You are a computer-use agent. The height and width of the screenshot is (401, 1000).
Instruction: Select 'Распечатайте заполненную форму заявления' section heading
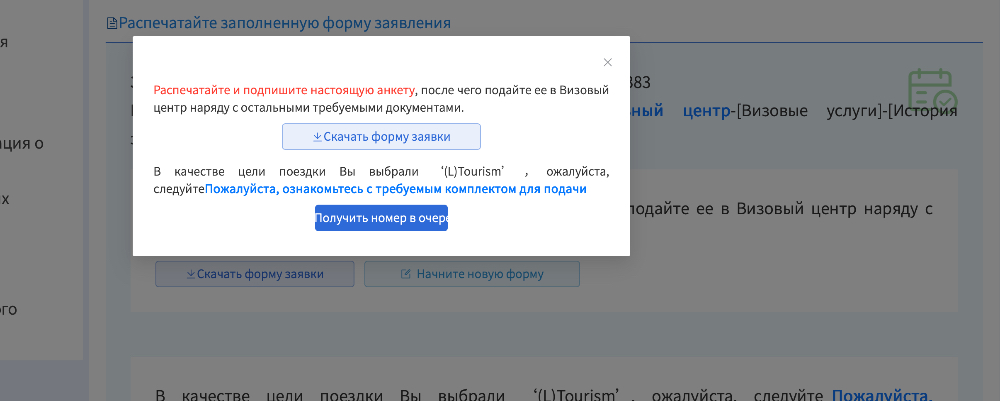point(284,23)
